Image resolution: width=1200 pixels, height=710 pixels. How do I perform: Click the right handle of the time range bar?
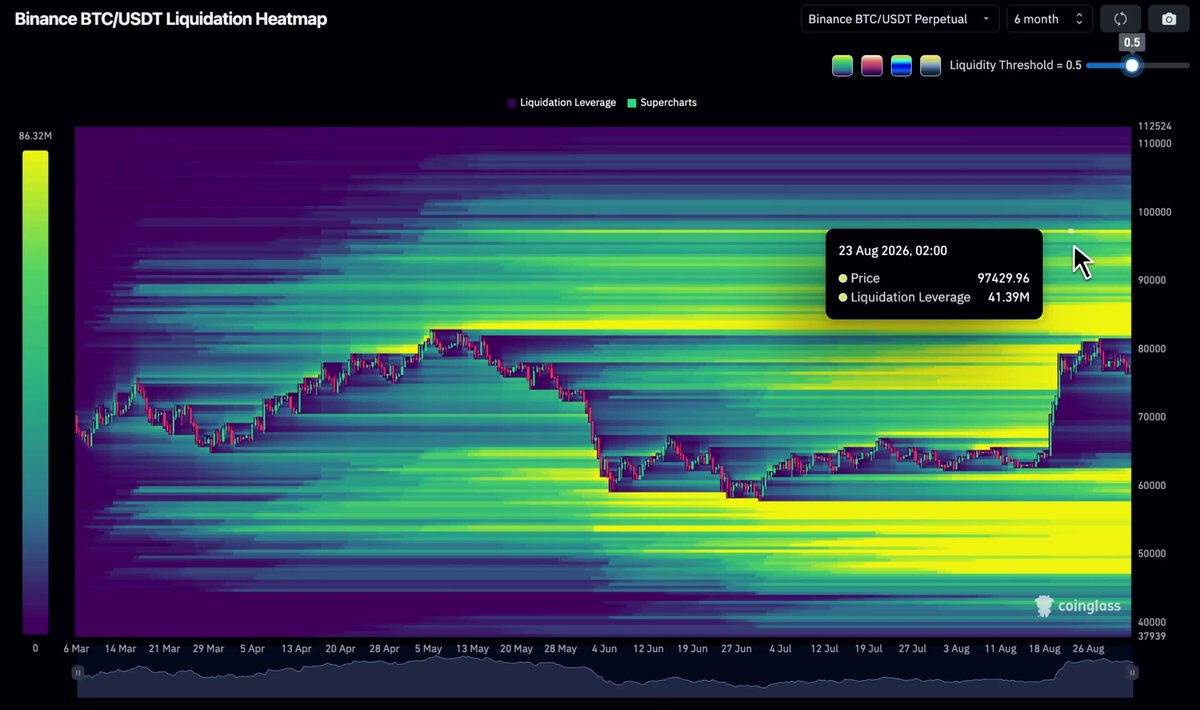tap(1132, 673)
